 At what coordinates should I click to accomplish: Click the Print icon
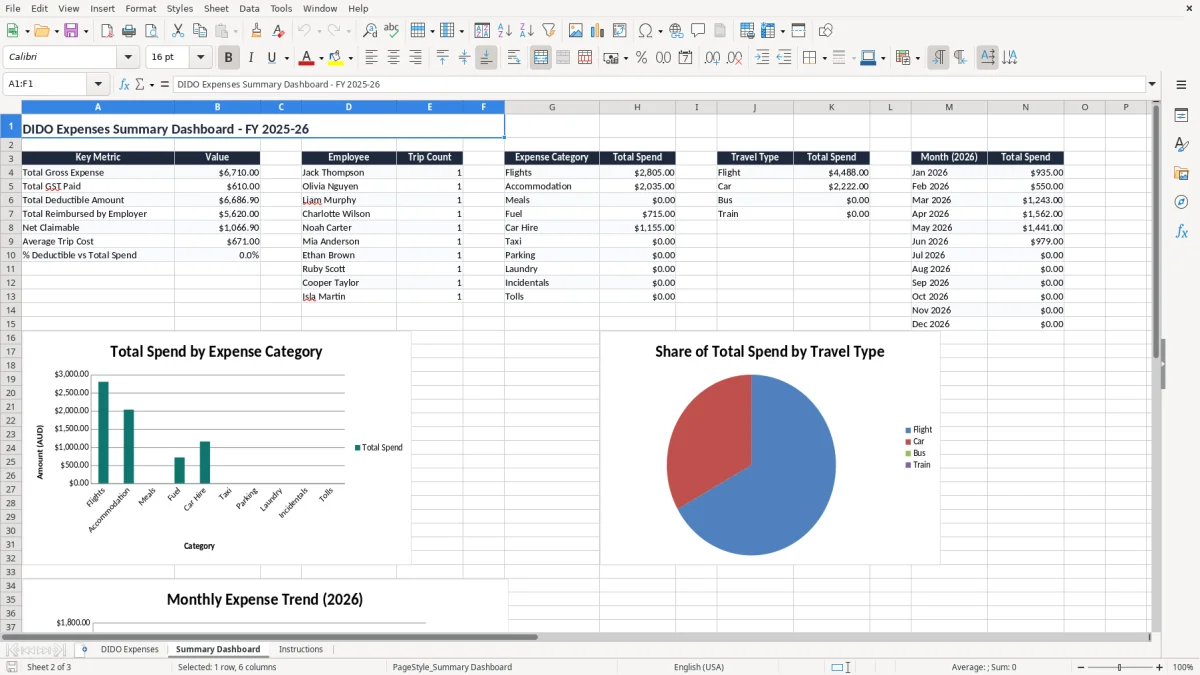129,31
